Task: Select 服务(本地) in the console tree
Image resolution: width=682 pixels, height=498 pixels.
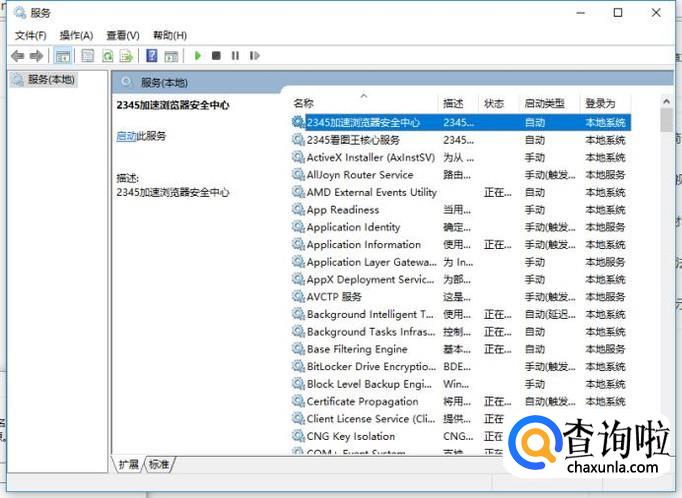Action: coord(44,80)
